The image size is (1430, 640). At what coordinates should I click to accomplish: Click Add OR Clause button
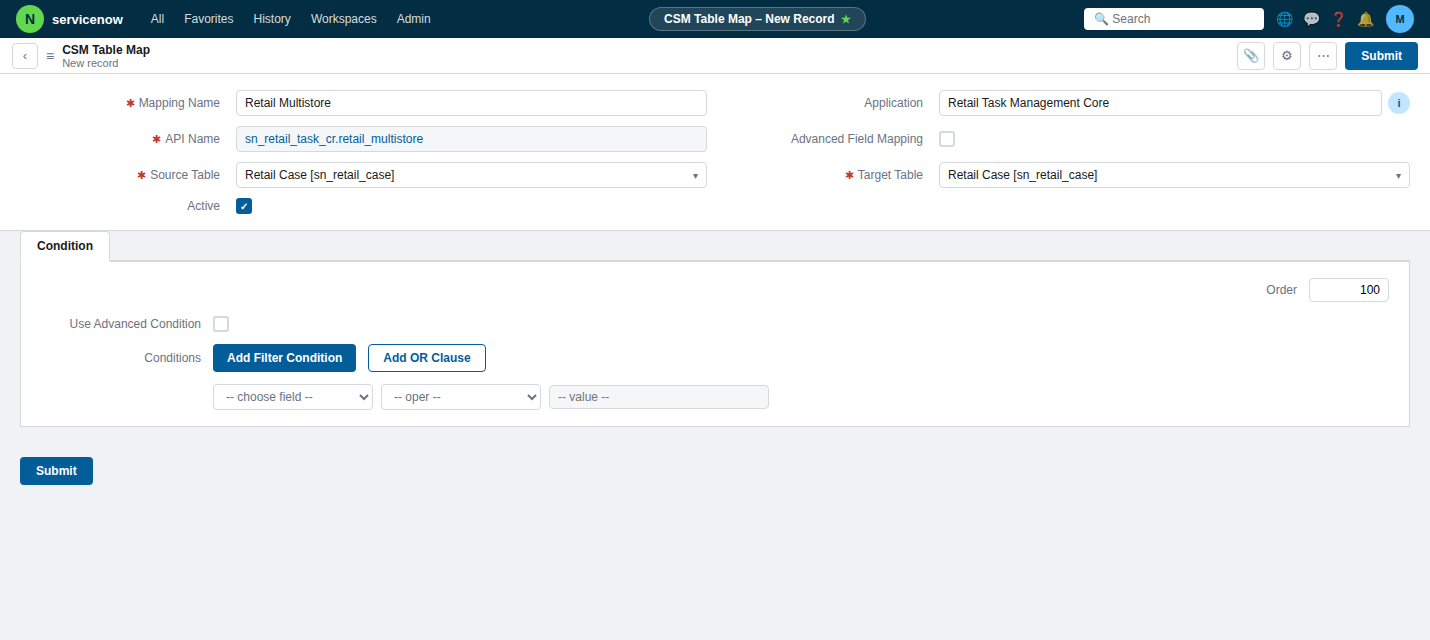click(427, 358)
